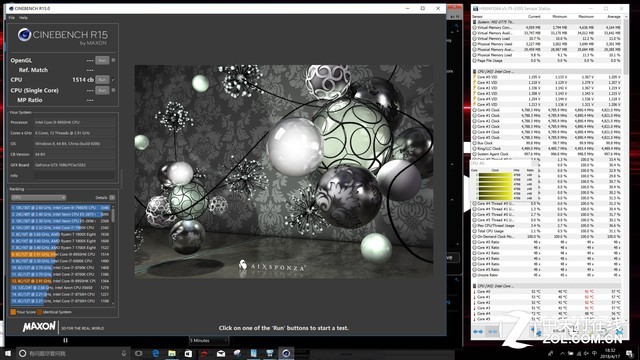Select ranking row 1, Core i9-7980XE CPU
The width and height of the screenshot is (640, 360).
(60, 207)
